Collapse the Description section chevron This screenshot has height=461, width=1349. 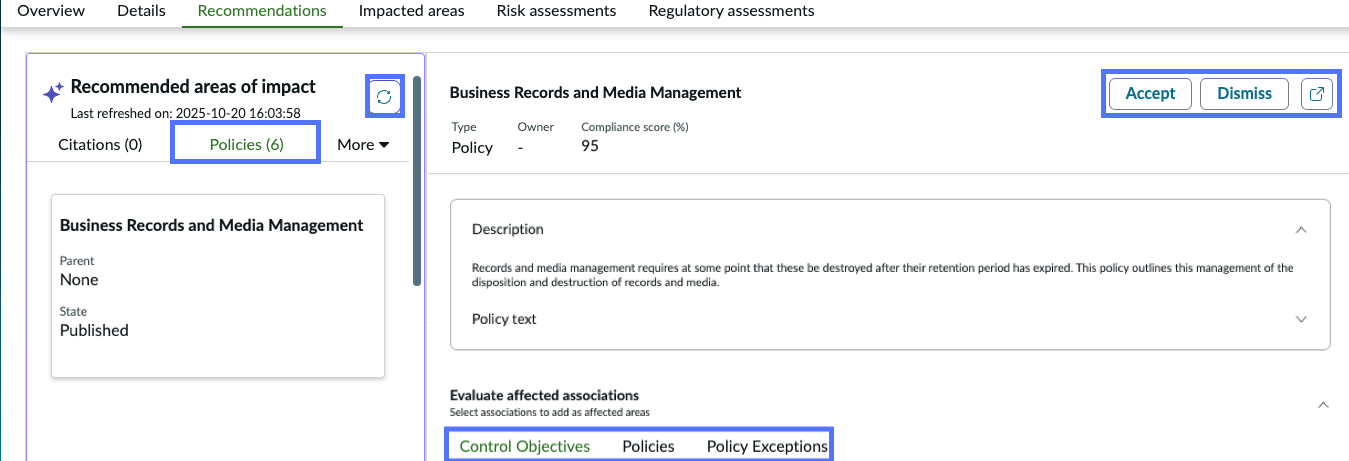1301,229
